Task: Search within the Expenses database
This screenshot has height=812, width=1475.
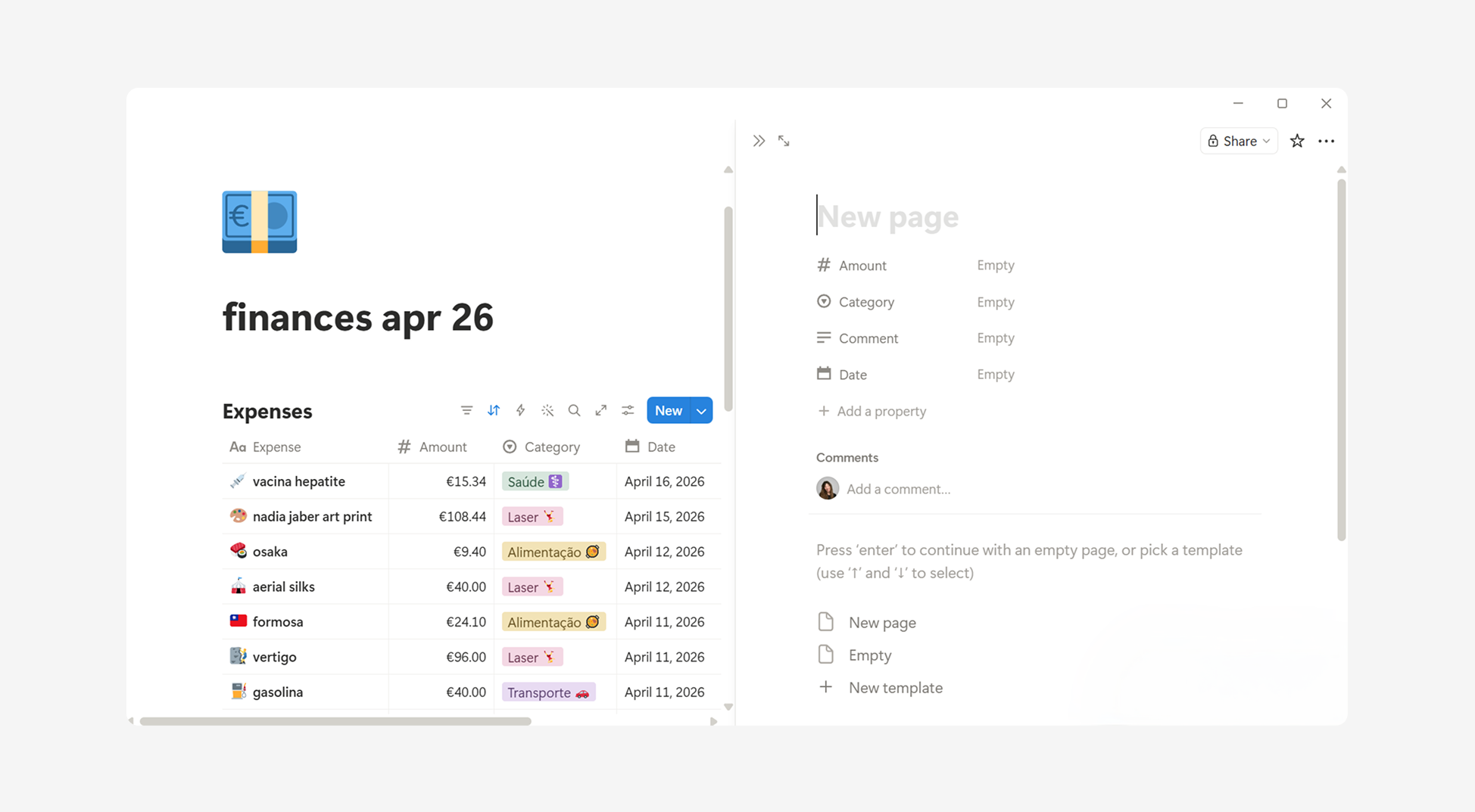Action: [574, 410]
